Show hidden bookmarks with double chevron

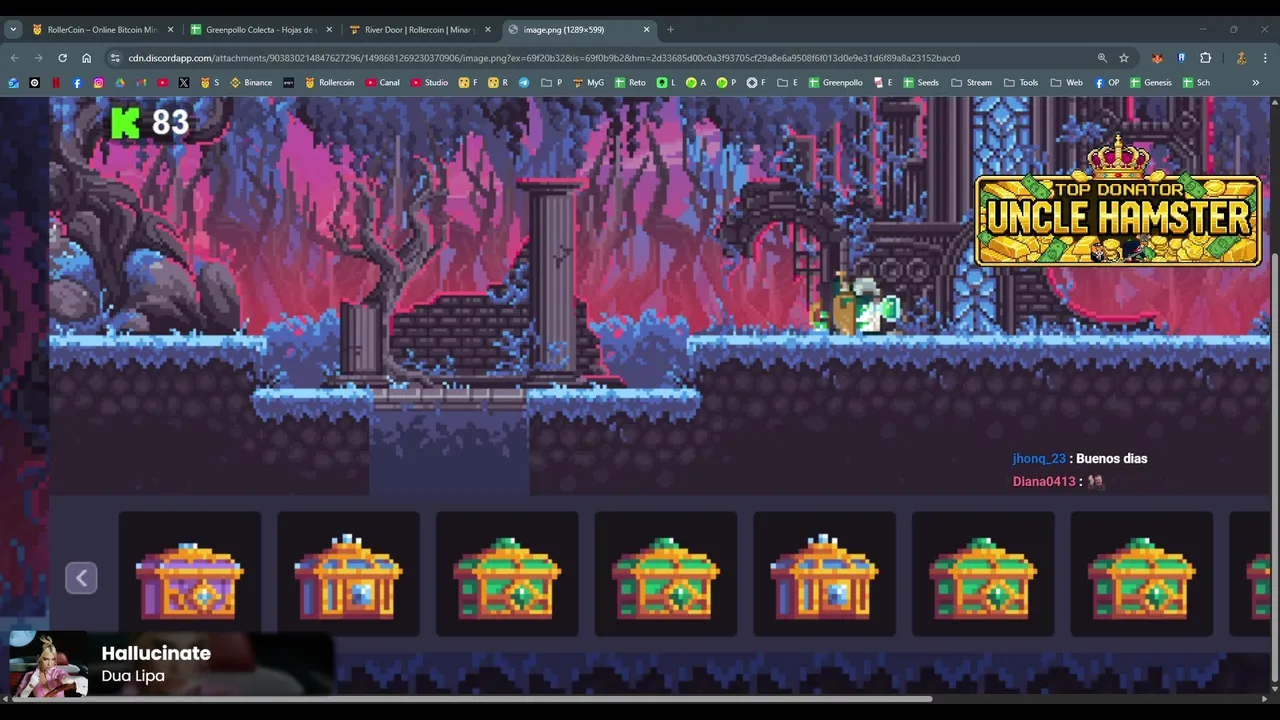tap(1255, 83)
